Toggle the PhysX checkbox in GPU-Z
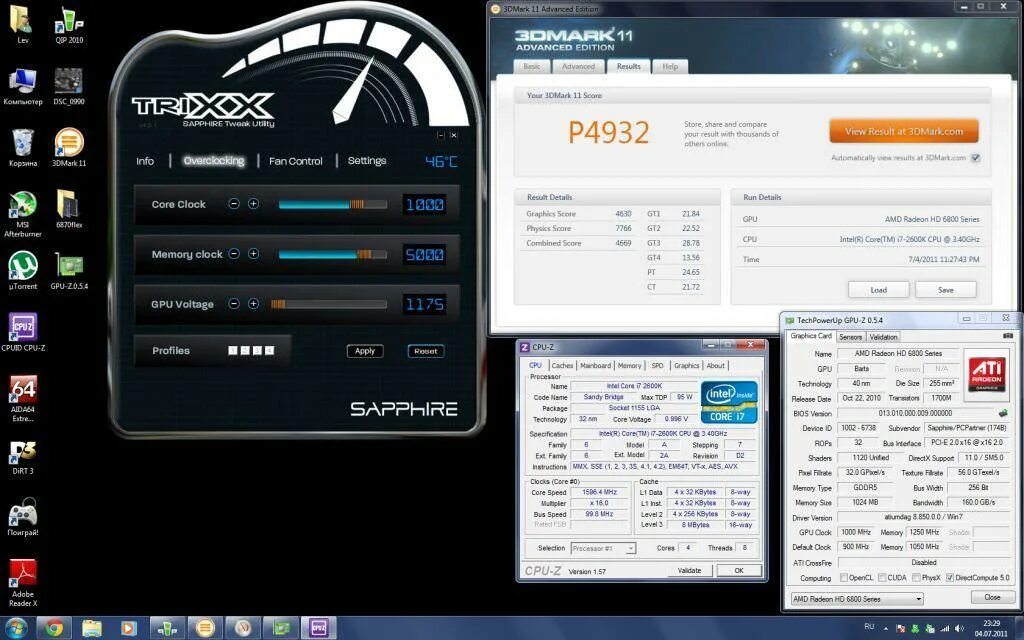This screenshot has height=640, width=1024. [x=916, y=577]
